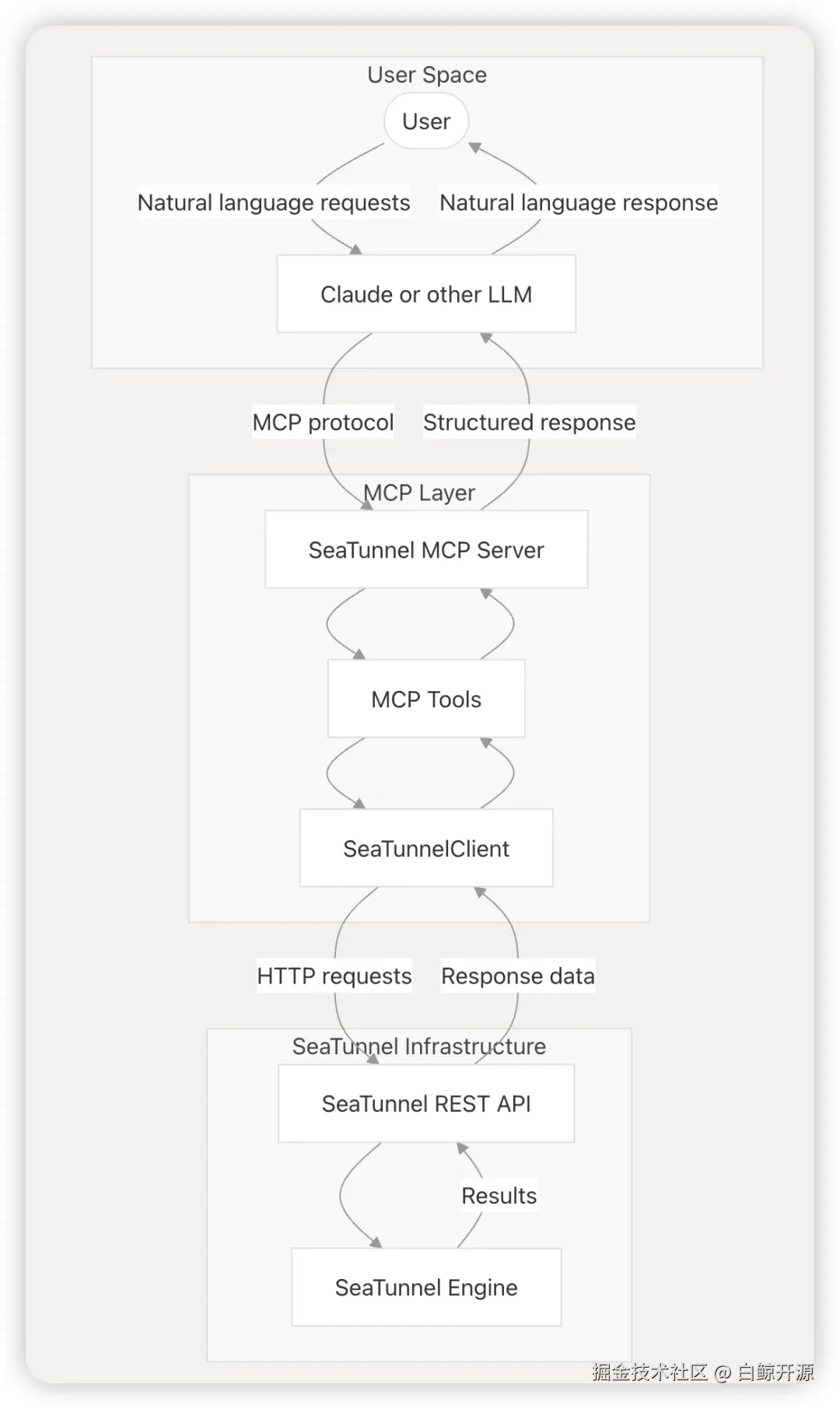840x1409 pixels.
Task: Click the HTTP requests edge label
Action: [x=334, y=976]
